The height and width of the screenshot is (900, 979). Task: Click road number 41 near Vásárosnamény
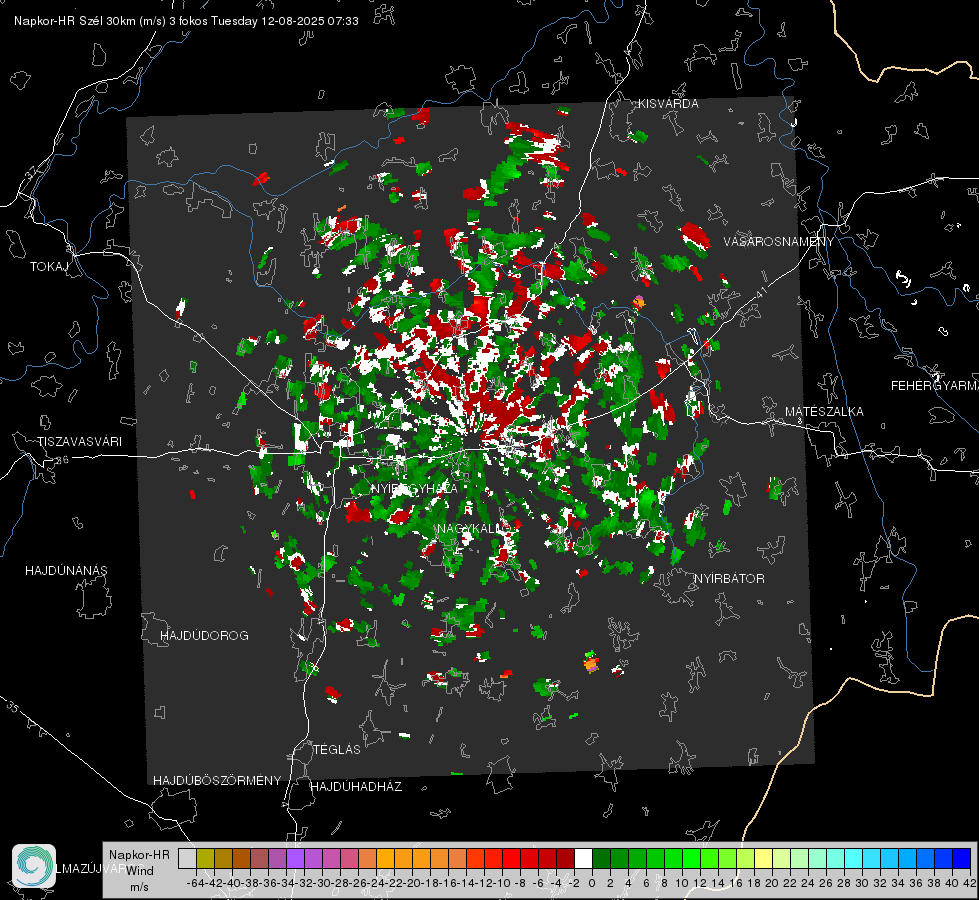pyautogui.click(x=761, y=293)
